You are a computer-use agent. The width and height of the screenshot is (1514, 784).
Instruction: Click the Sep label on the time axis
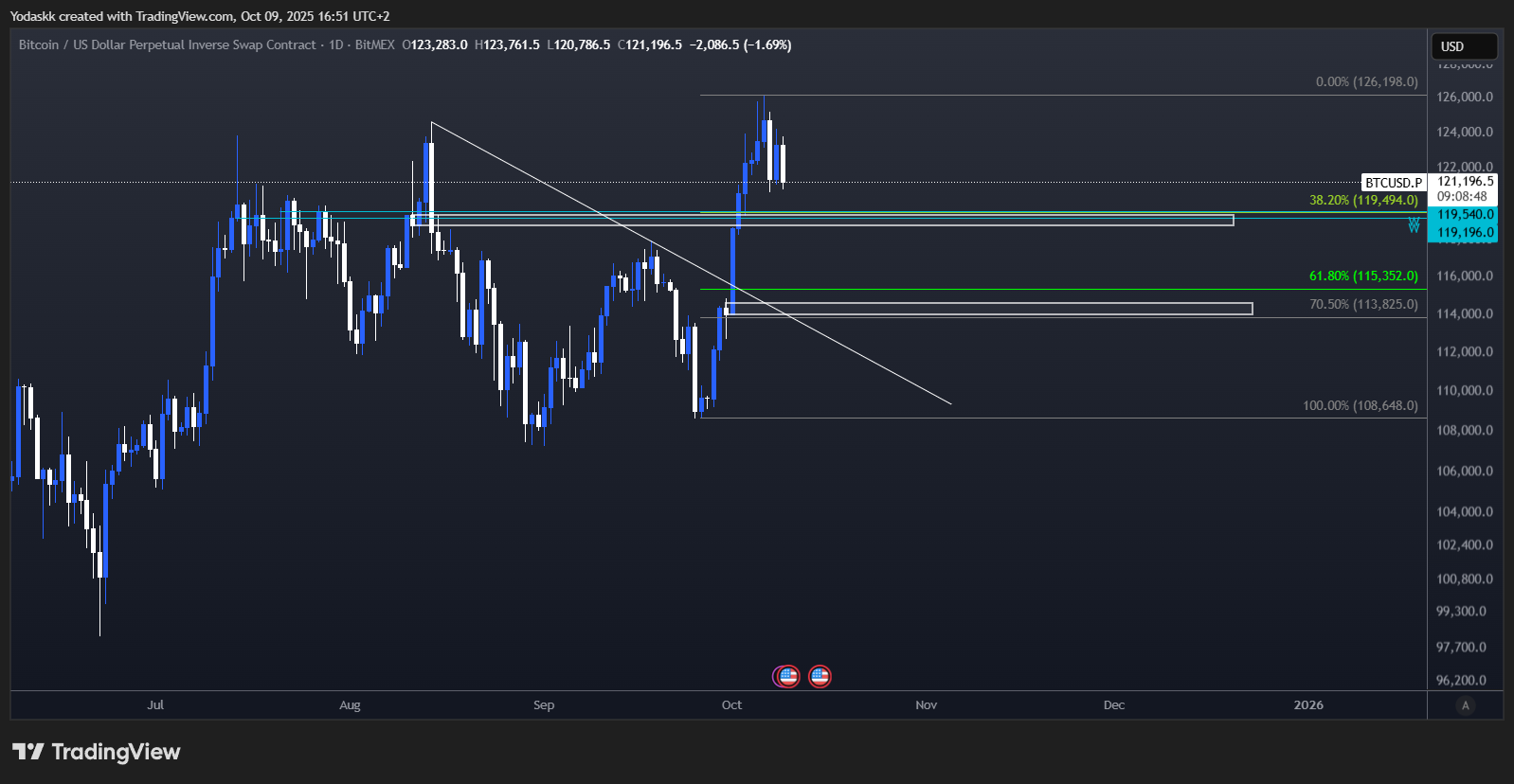(x=544, y=705)
